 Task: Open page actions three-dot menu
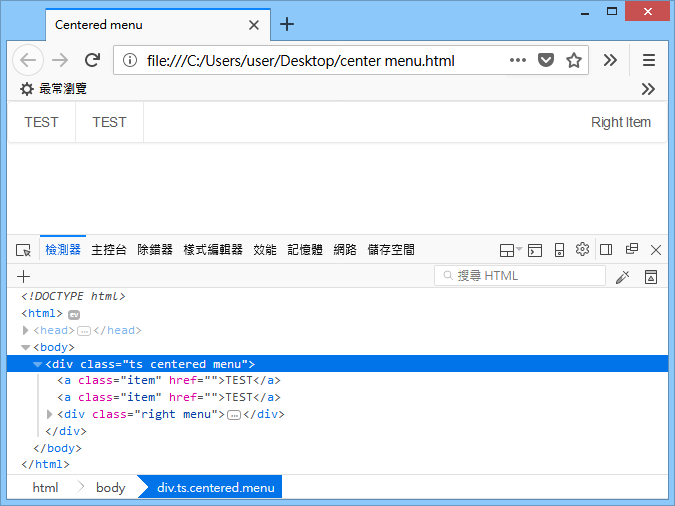(x=517, y=60)
